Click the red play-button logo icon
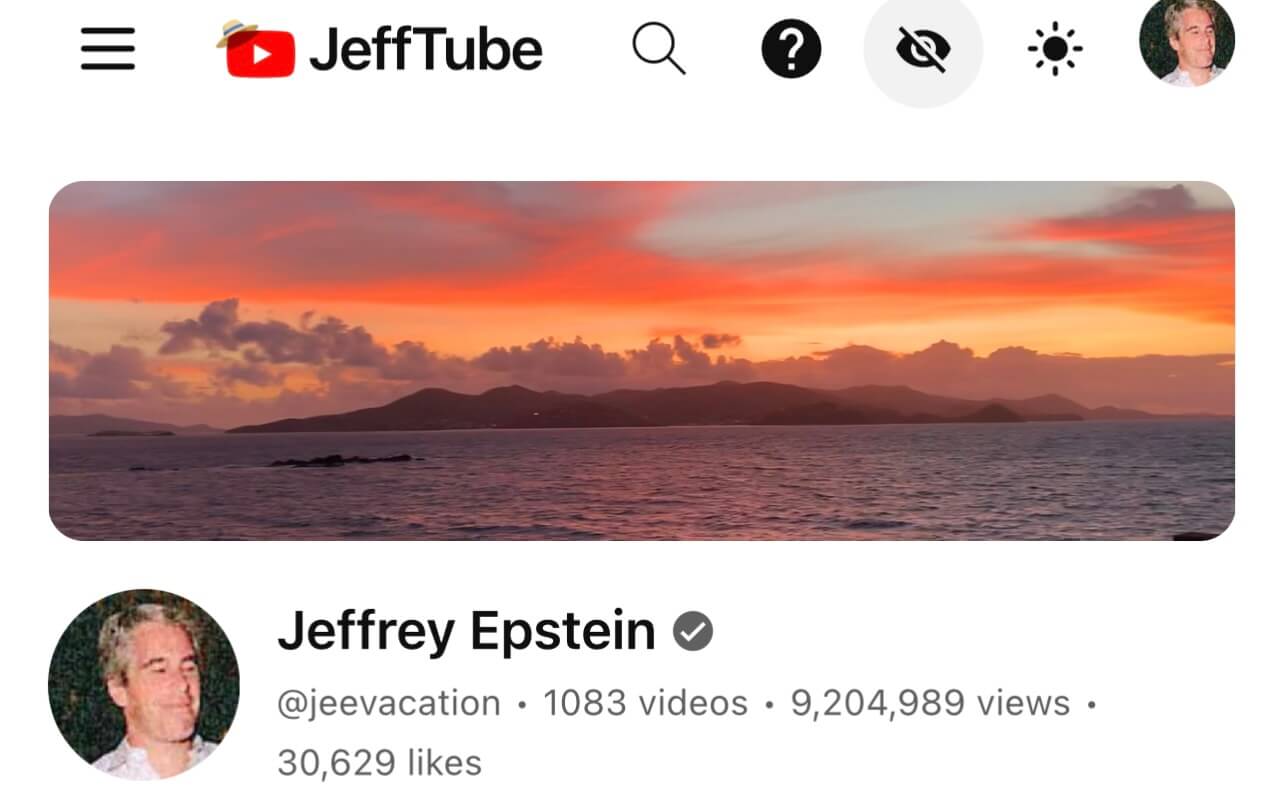 pos(260,54)
